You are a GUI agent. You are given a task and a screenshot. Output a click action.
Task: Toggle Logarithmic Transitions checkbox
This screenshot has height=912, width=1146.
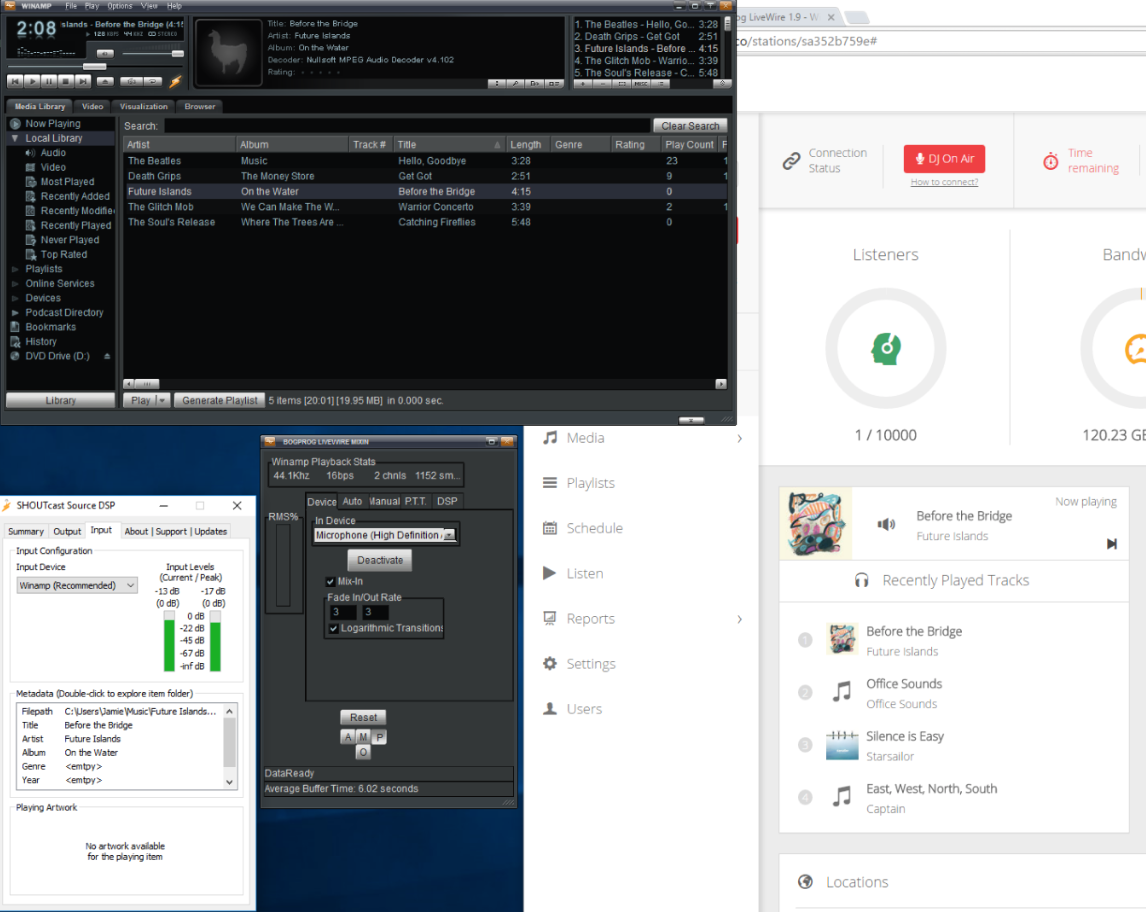pyautogui.click(x=334, y=628)
